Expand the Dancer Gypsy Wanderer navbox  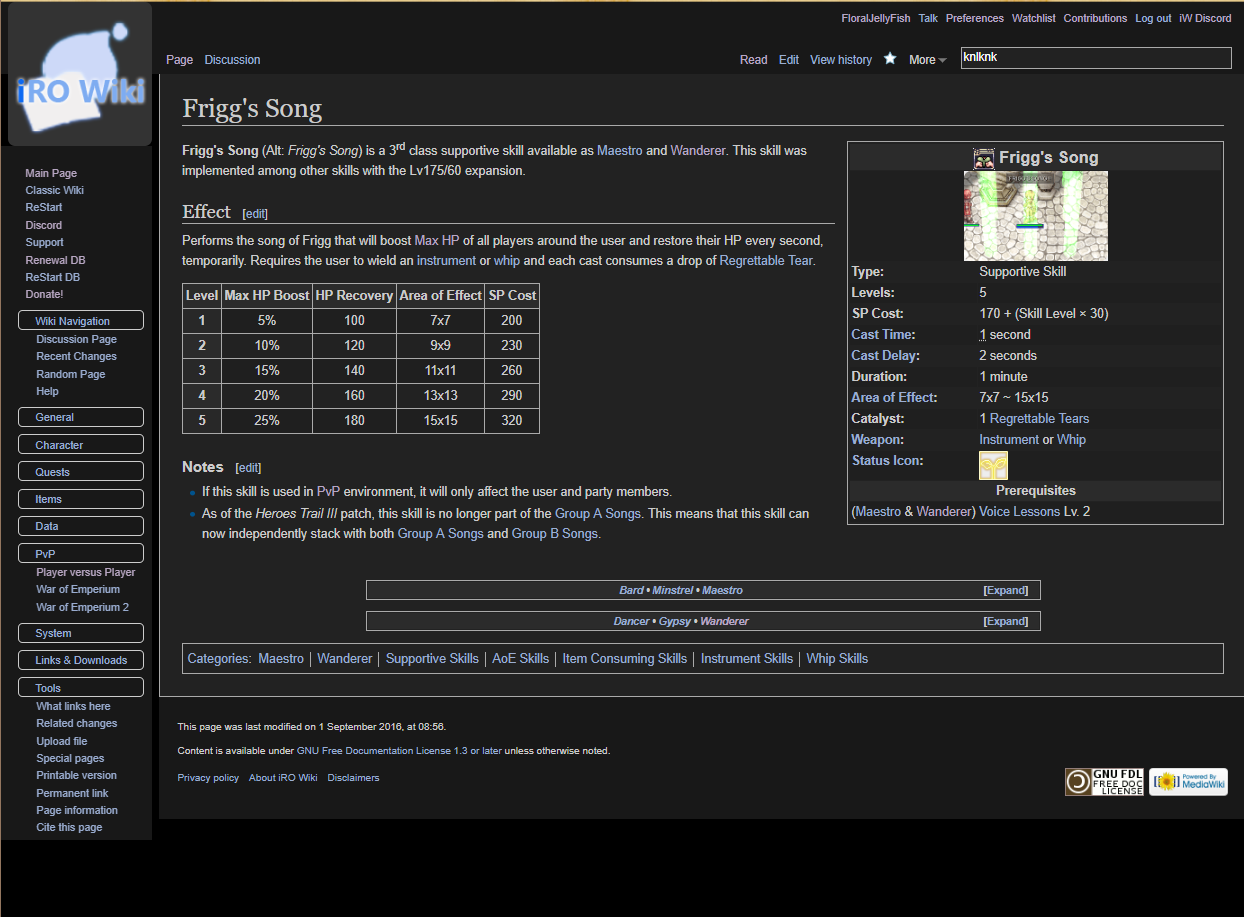pos(1006,621)
